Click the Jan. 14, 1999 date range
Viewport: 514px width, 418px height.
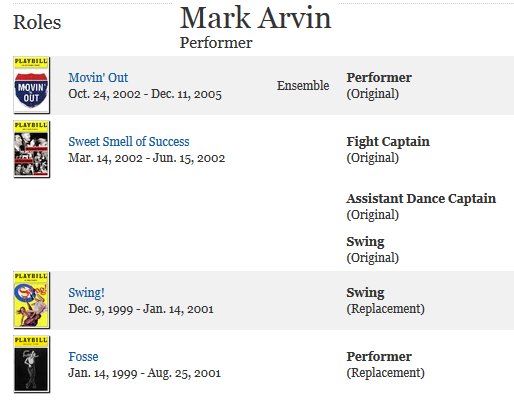(x=144, y=373)
